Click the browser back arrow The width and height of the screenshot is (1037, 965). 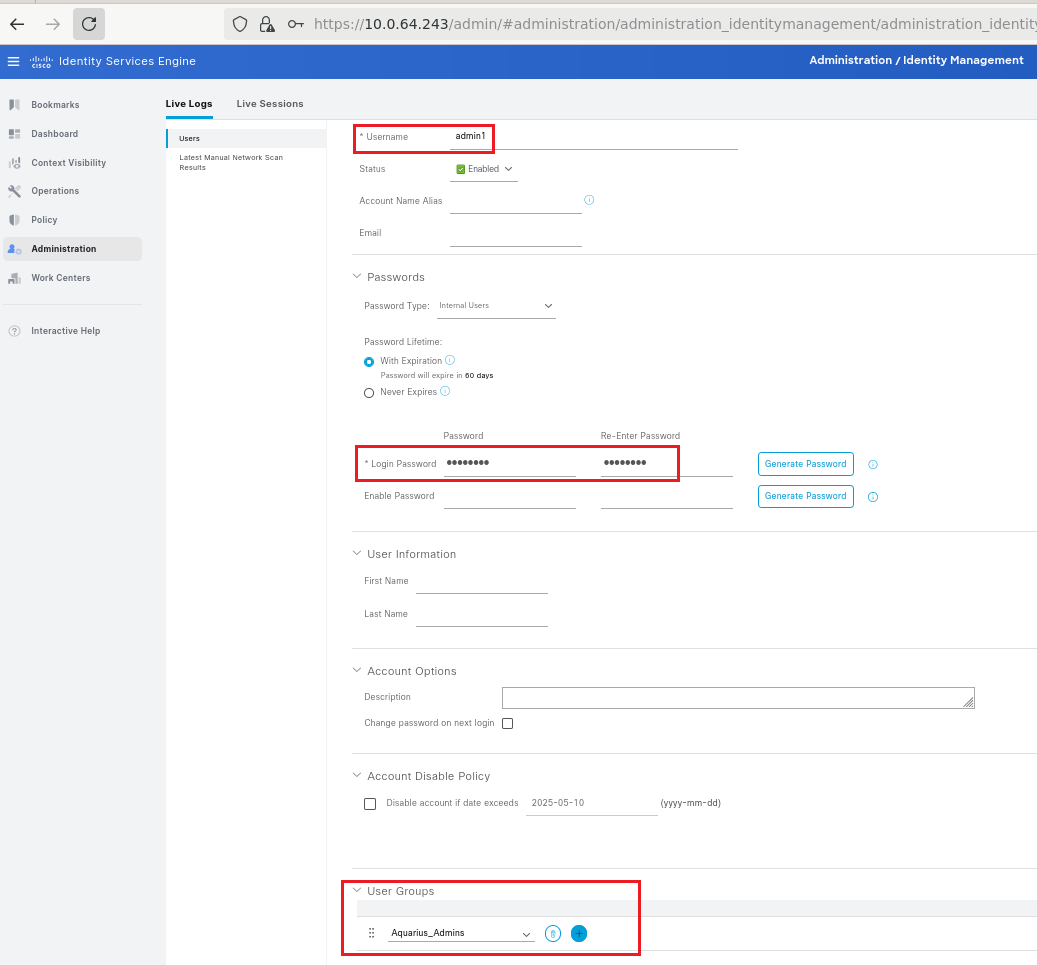click(17, 24)
